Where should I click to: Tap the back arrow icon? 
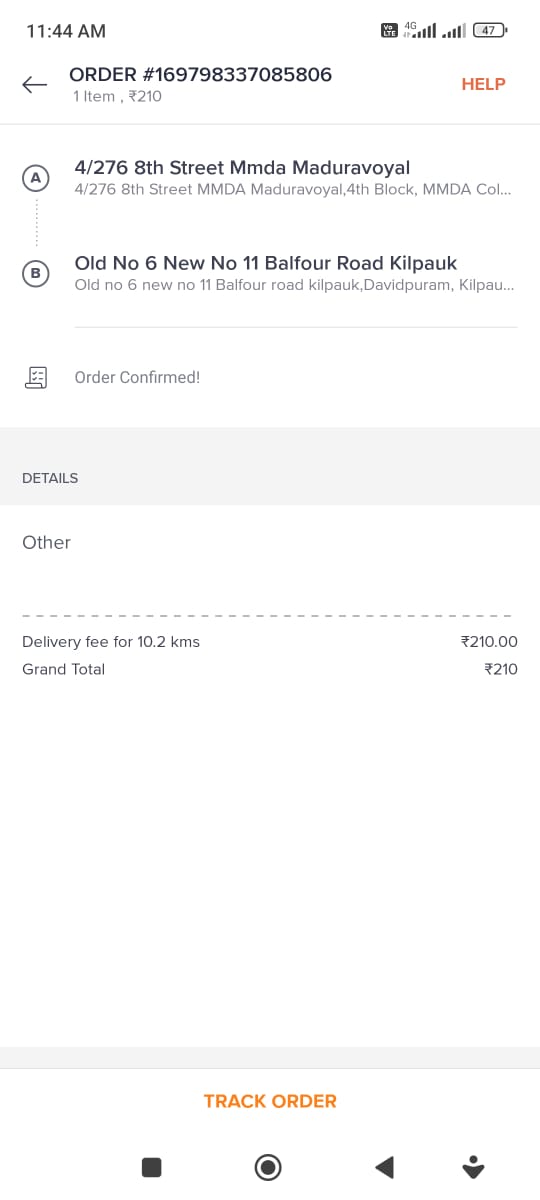tap(35, 85)
